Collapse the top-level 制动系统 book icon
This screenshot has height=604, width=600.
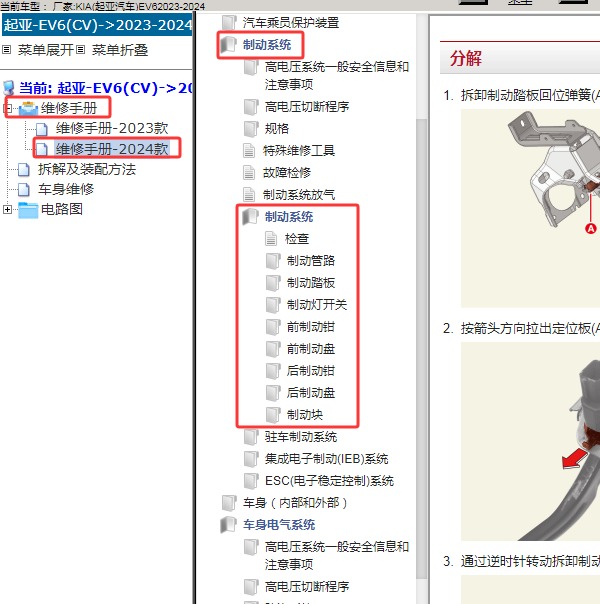pos(228,45)
